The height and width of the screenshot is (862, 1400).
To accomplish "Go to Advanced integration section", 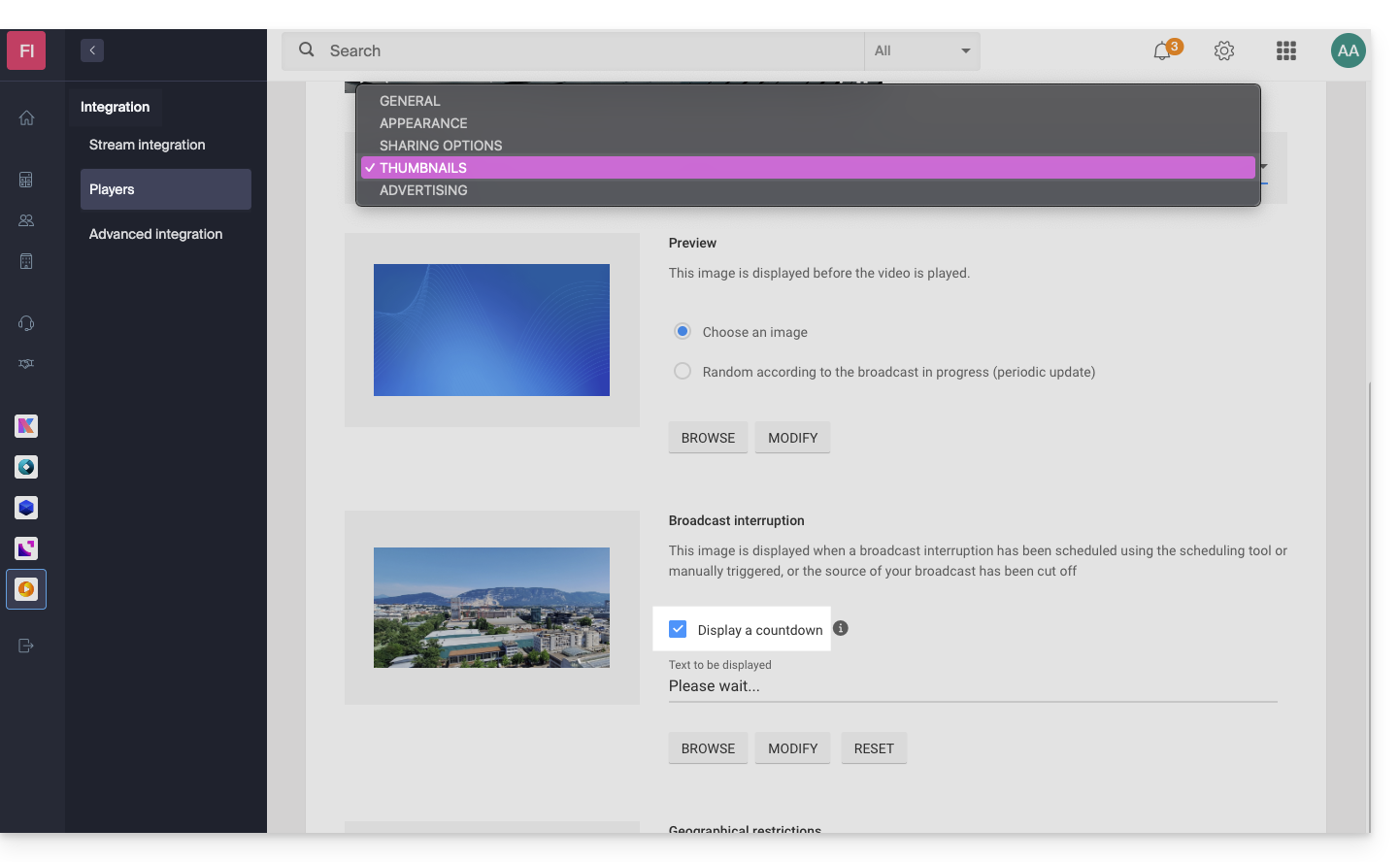I will tap(155, 234).
